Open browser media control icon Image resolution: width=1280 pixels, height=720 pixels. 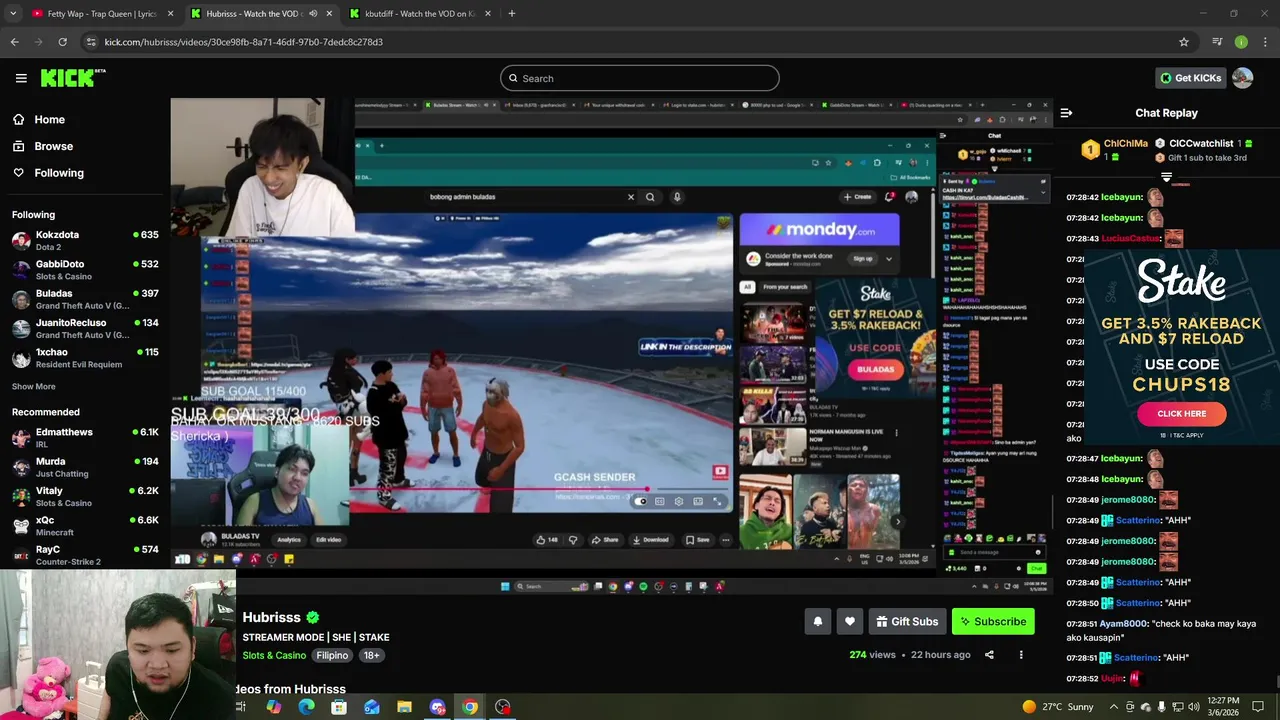1217,42
